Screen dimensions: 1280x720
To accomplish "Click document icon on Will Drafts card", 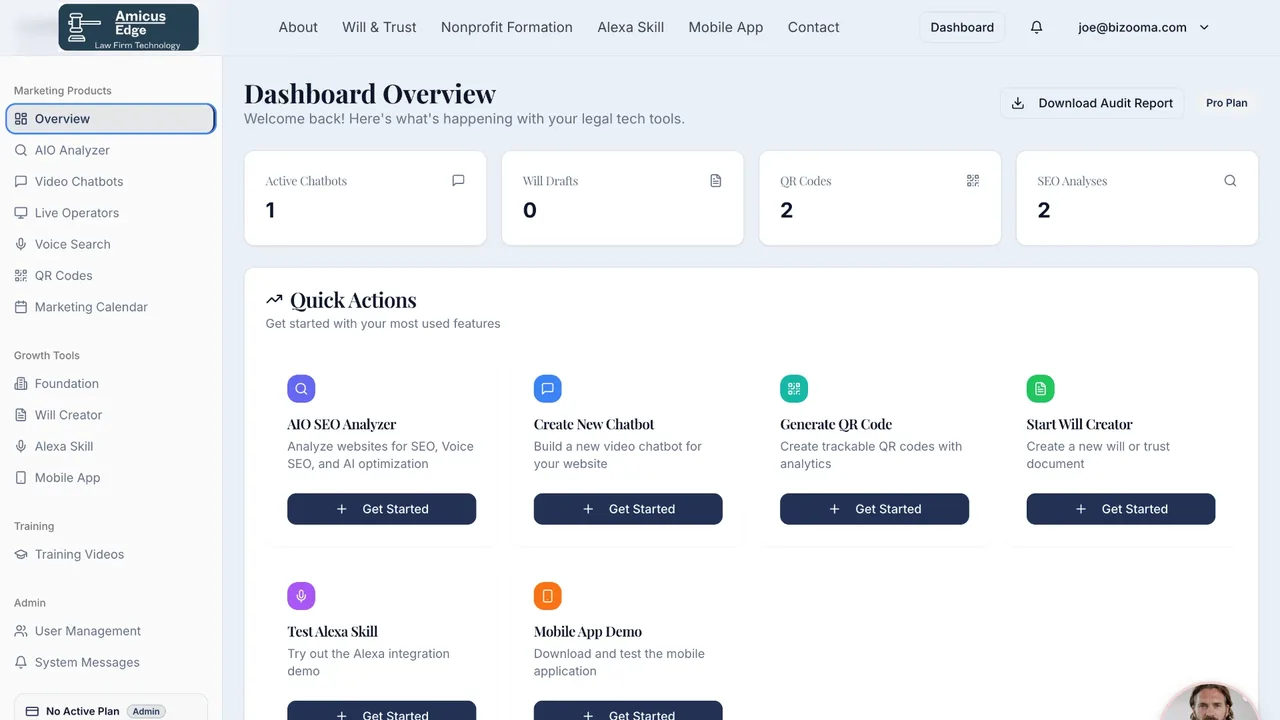I will tap(715, 181).
